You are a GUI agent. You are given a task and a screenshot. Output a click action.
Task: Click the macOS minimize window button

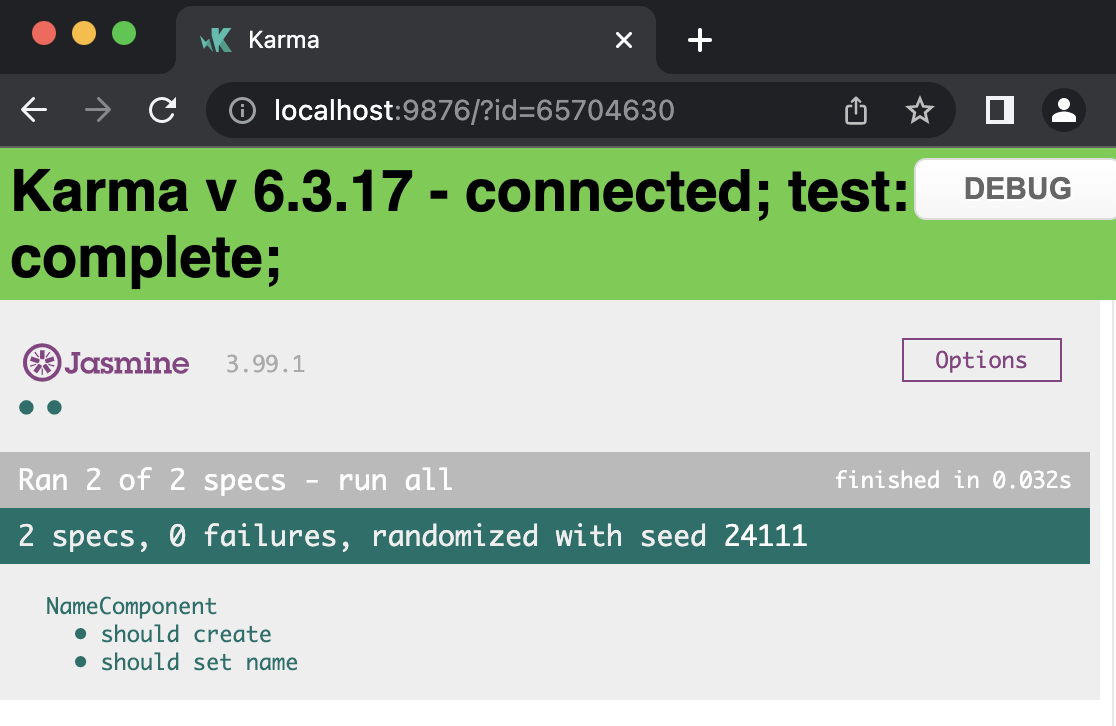[x=84, y=33]
